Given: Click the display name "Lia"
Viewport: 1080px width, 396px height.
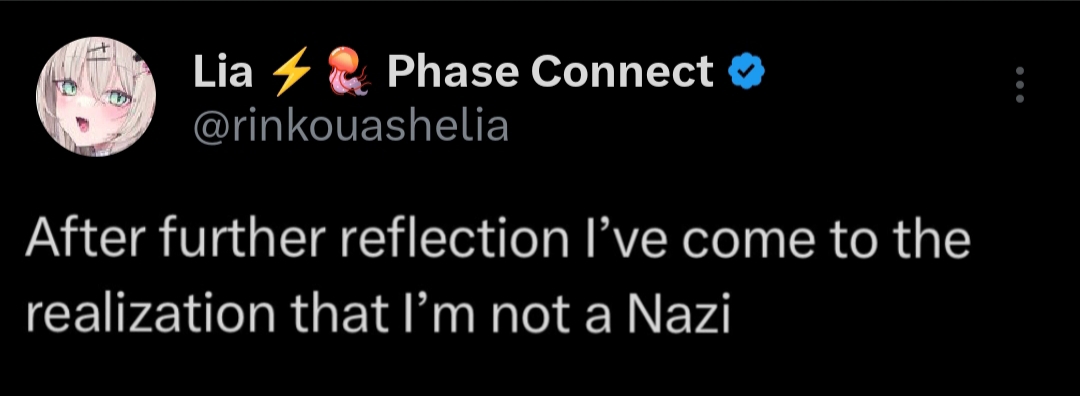Looking at the screenshot, I should pos(223,72).
